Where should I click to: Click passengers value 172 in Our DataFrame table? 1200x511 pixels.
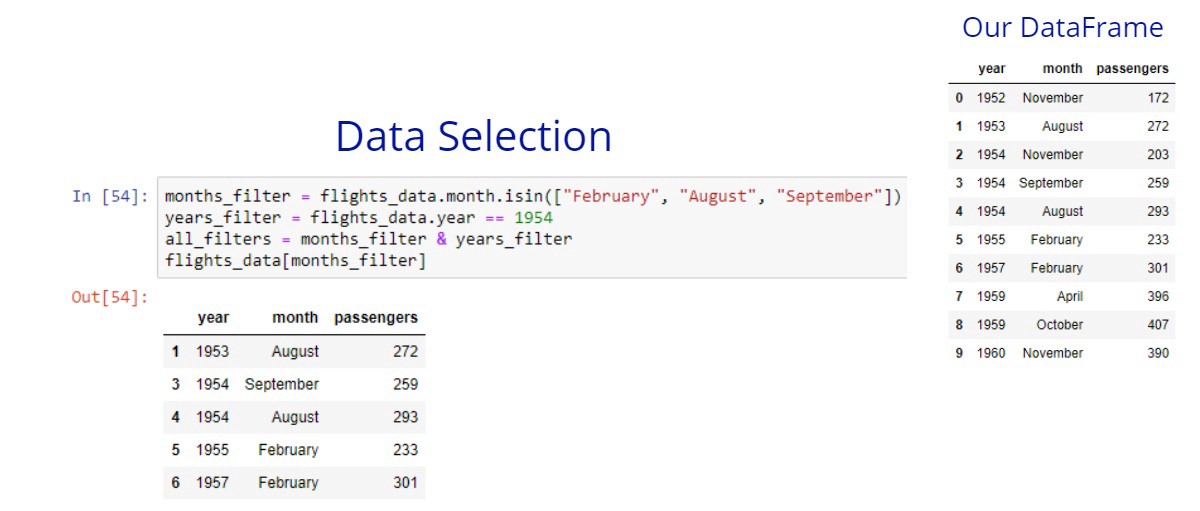(1158, 98)
